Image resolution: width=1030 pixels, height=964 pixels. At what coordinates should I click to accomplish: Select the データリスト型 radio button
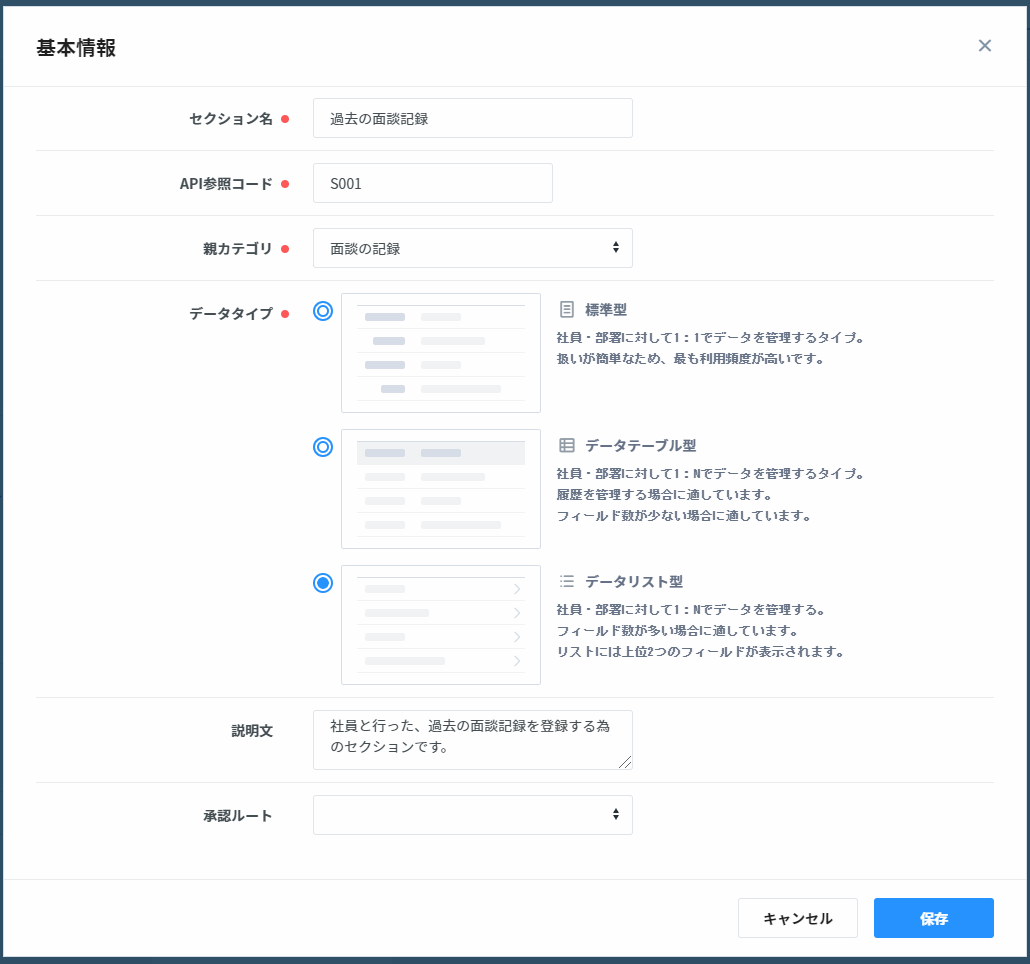pos(323,583)
